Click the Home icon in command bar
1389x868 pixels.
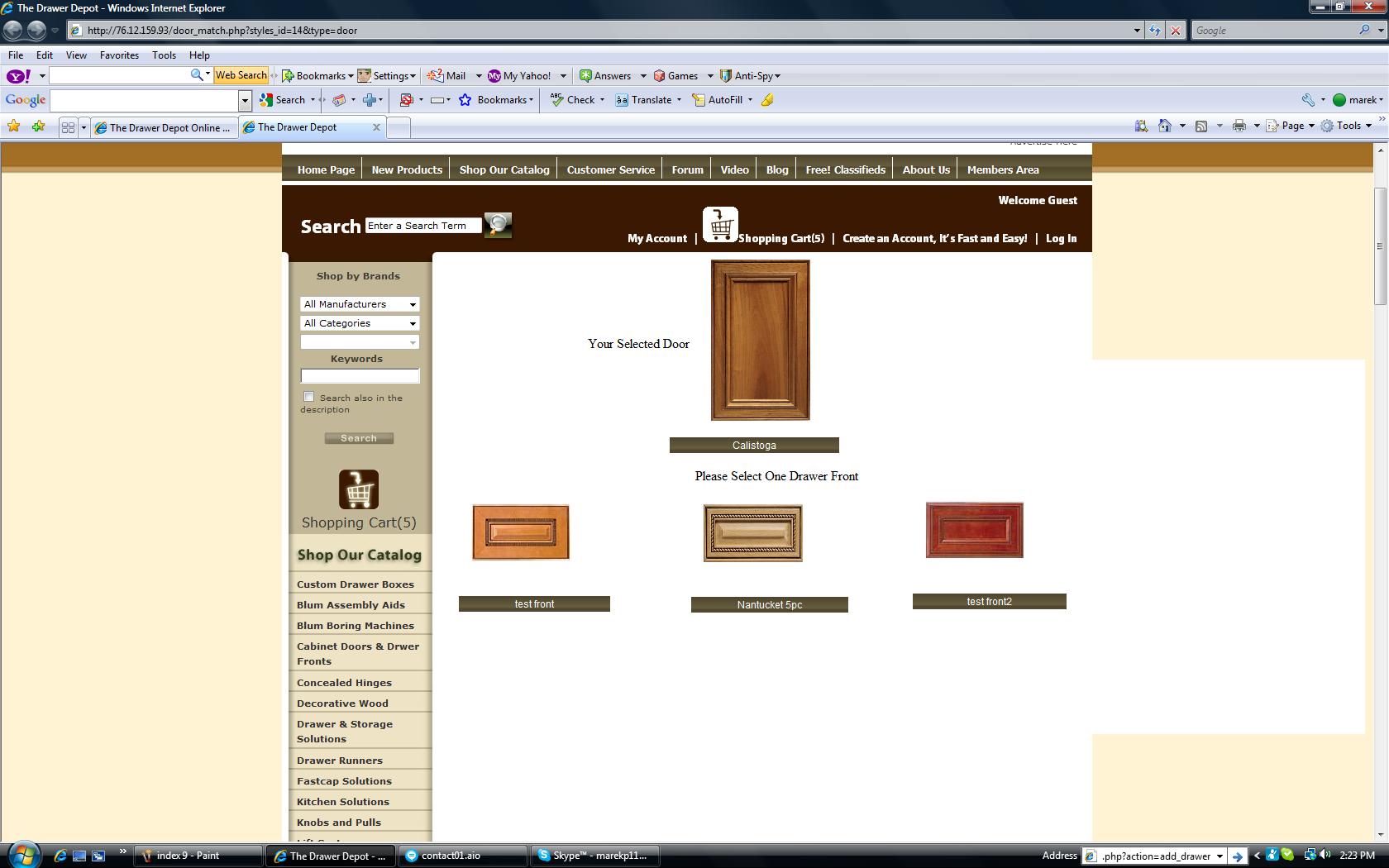1165,126
